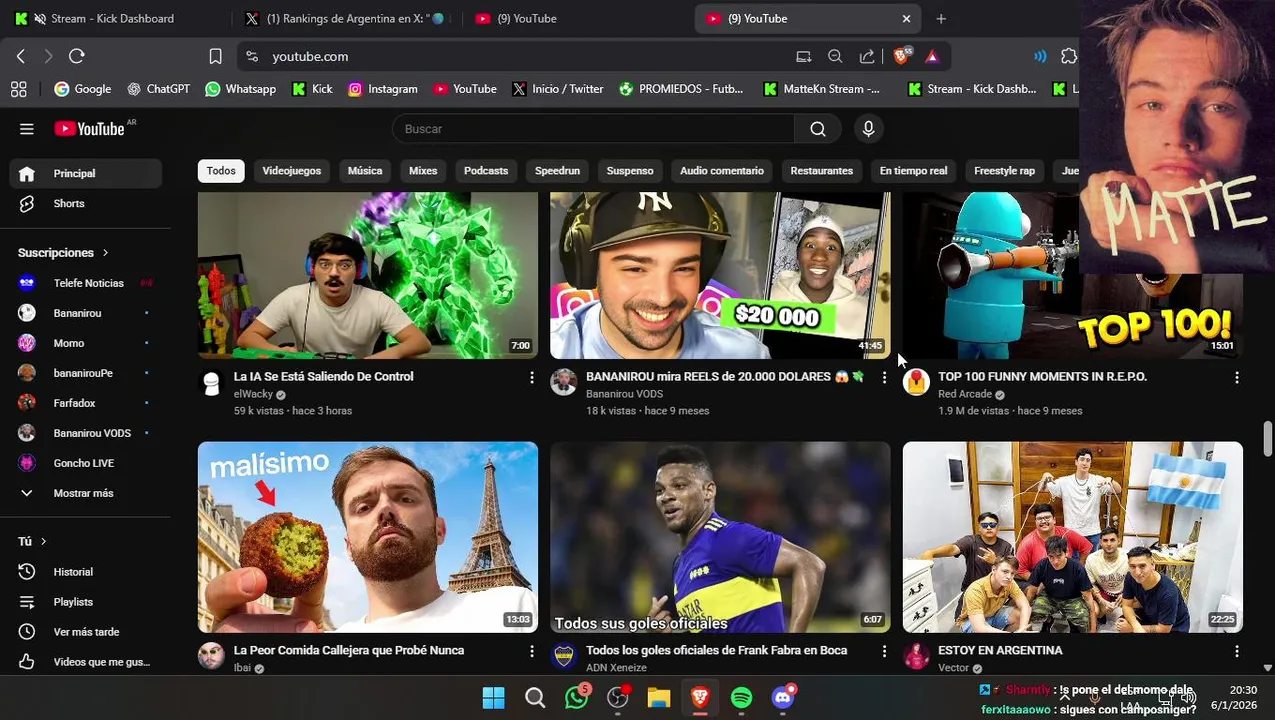Open the zoom magnifier icon in address bar
Viewport: 1275px width, 720px height.
tap(835, 56)
